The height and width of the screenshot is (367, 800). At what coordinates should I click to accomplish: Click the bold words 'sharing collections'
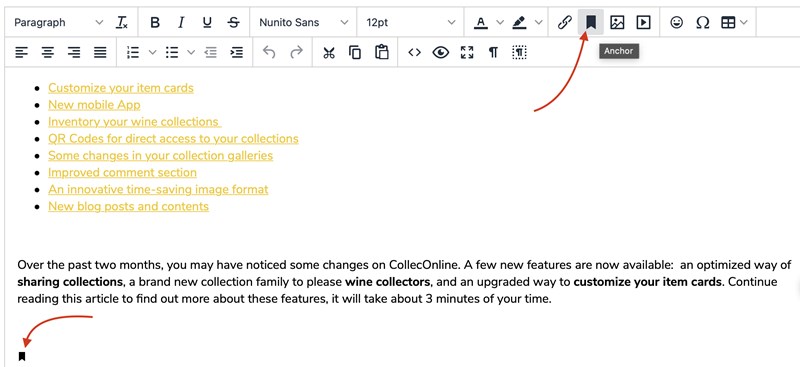[70, 282]
